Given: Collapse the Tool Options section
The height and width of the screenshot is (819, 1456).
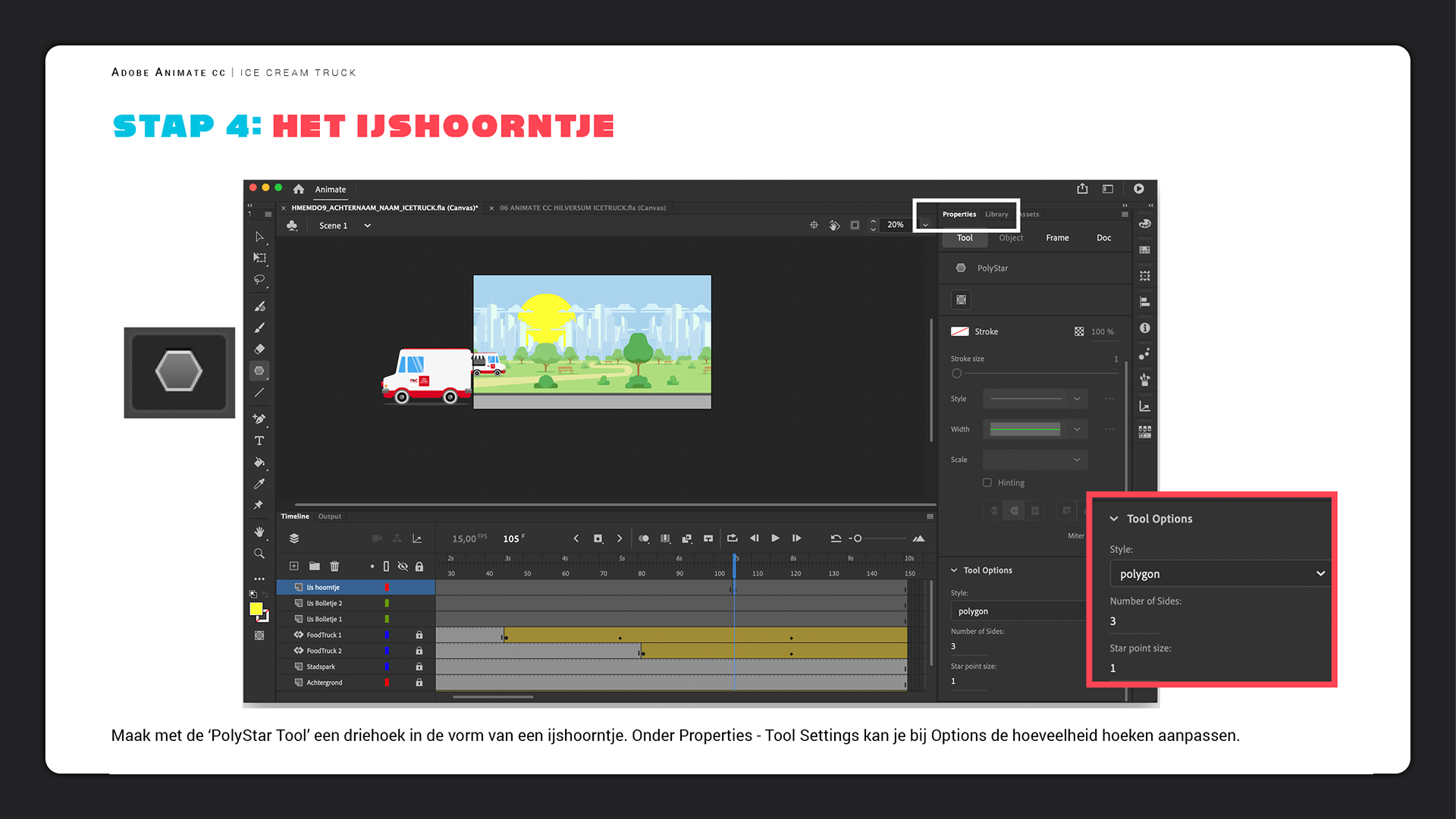Looking at the screenshot, I should point(955,570).
